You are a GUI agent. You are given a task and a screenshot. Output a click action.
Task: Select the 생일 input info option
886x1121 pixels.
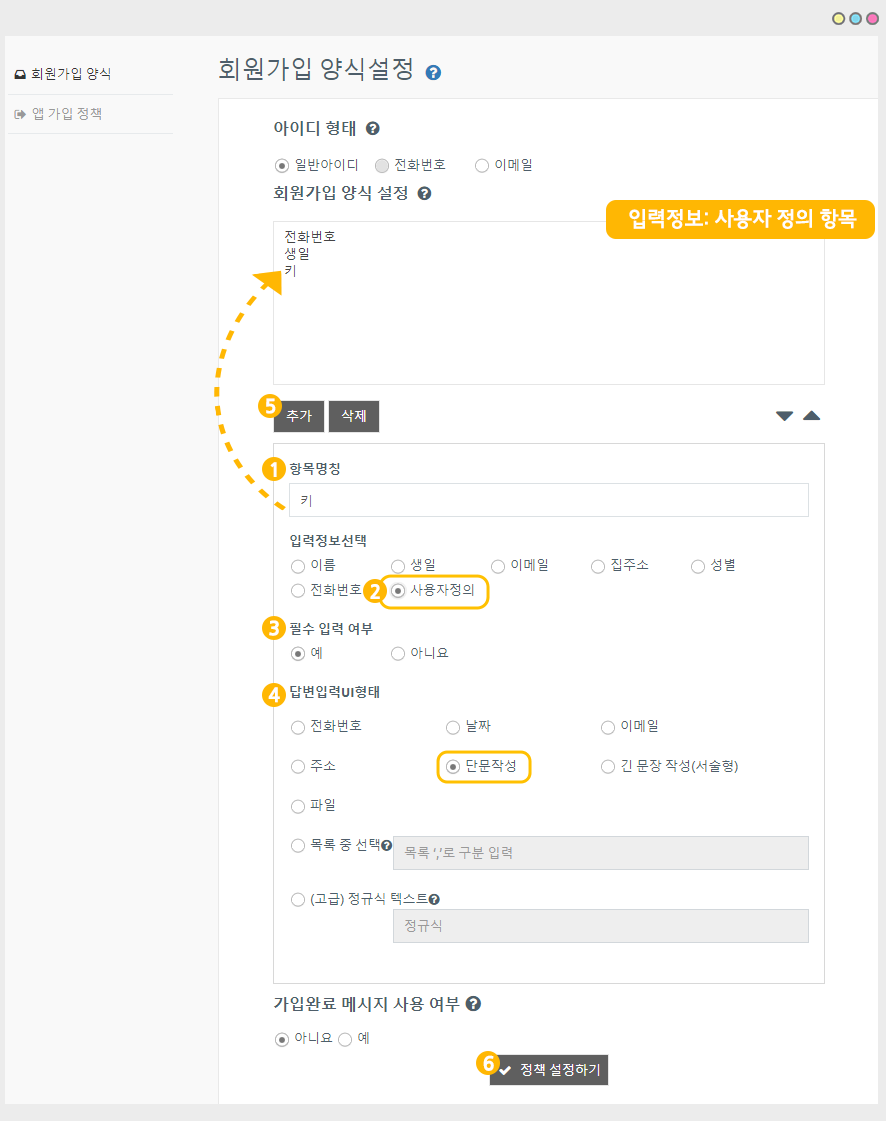click(x=398, y=566)
